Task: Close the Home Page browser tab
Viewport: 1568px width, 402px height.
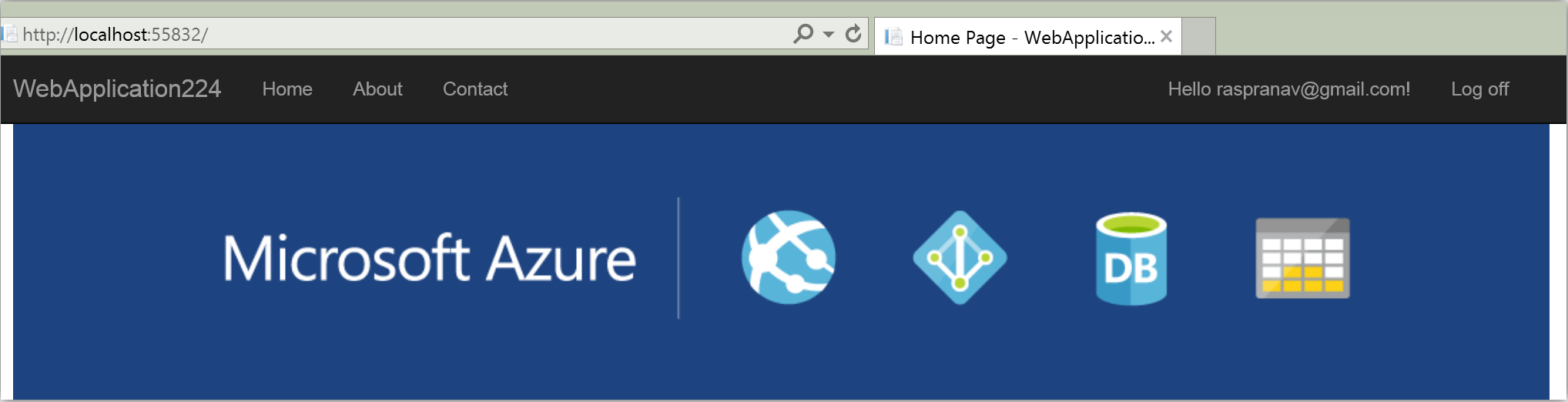Action: pos(1166,36)
